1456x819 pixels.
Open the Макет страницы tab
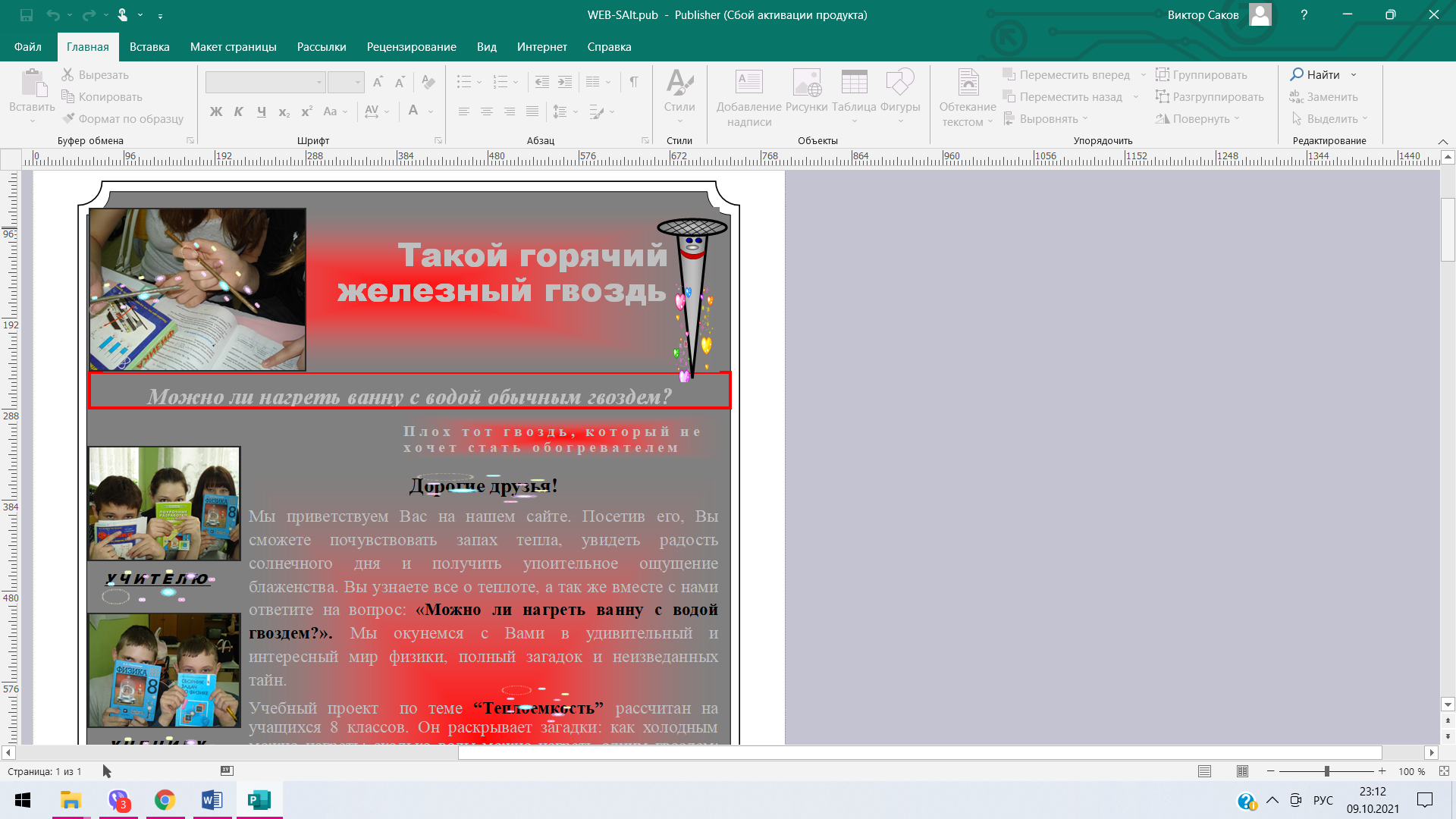pos(233,47)
